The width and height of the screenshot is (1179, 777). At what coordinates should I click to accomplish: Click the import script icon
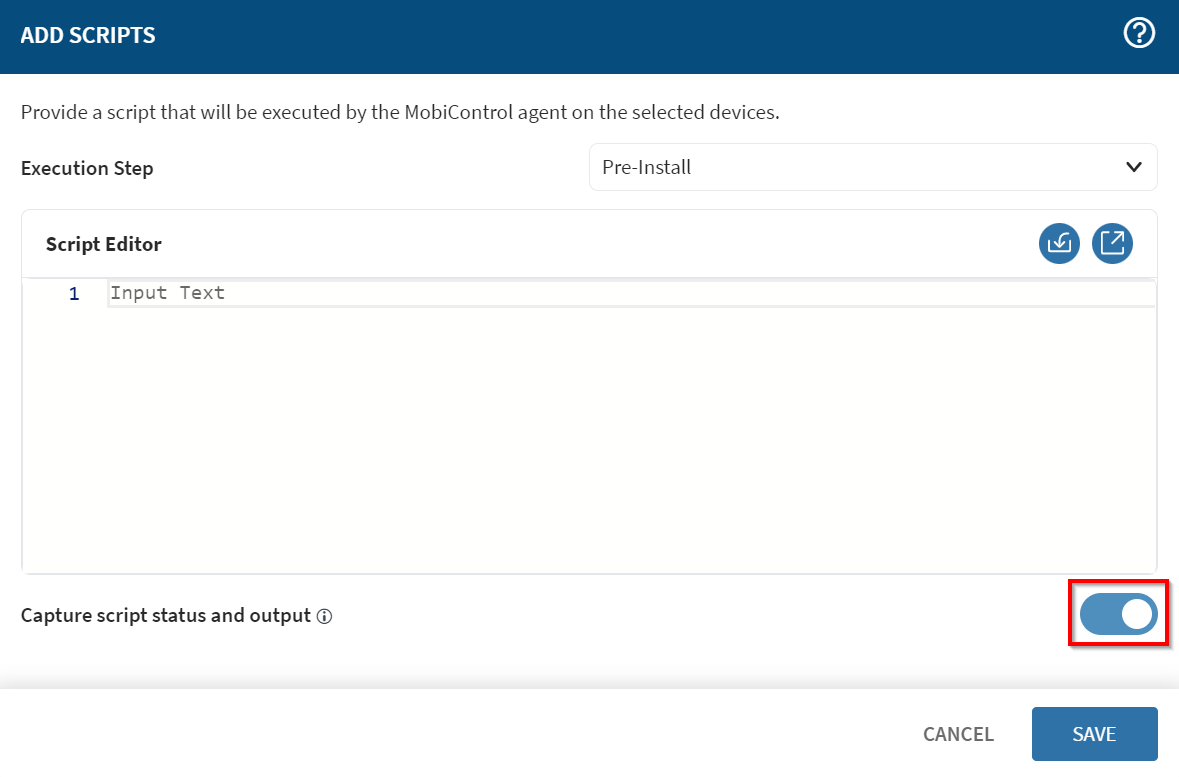1059,244
